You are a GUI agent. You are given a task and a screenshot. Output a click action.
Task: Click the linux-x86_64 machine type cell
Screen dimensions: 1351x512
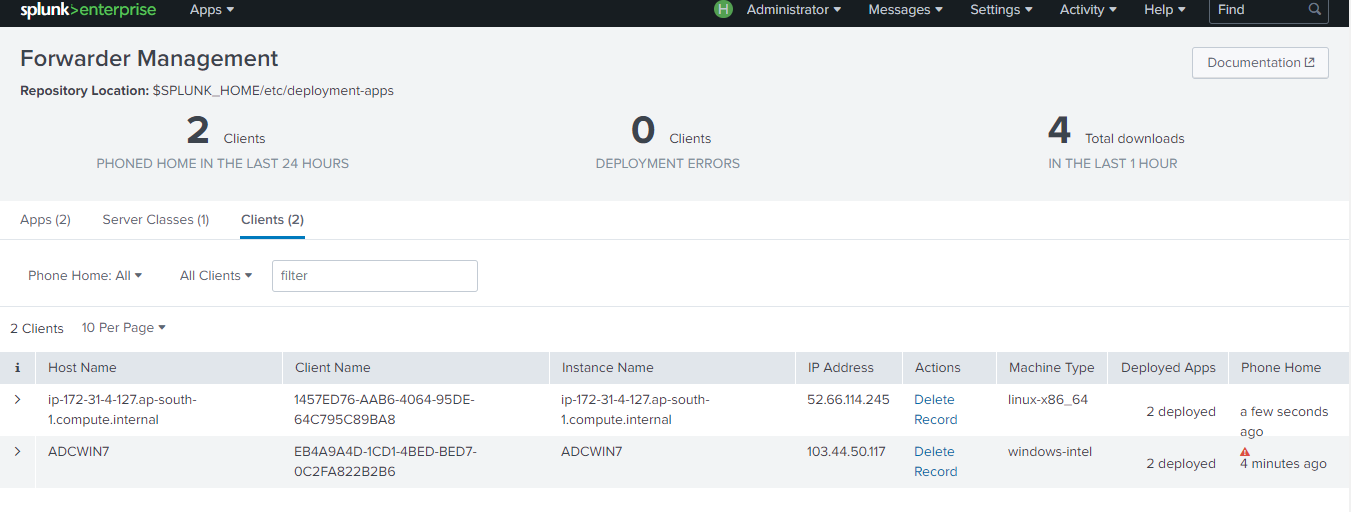(x=1048, y=400)
